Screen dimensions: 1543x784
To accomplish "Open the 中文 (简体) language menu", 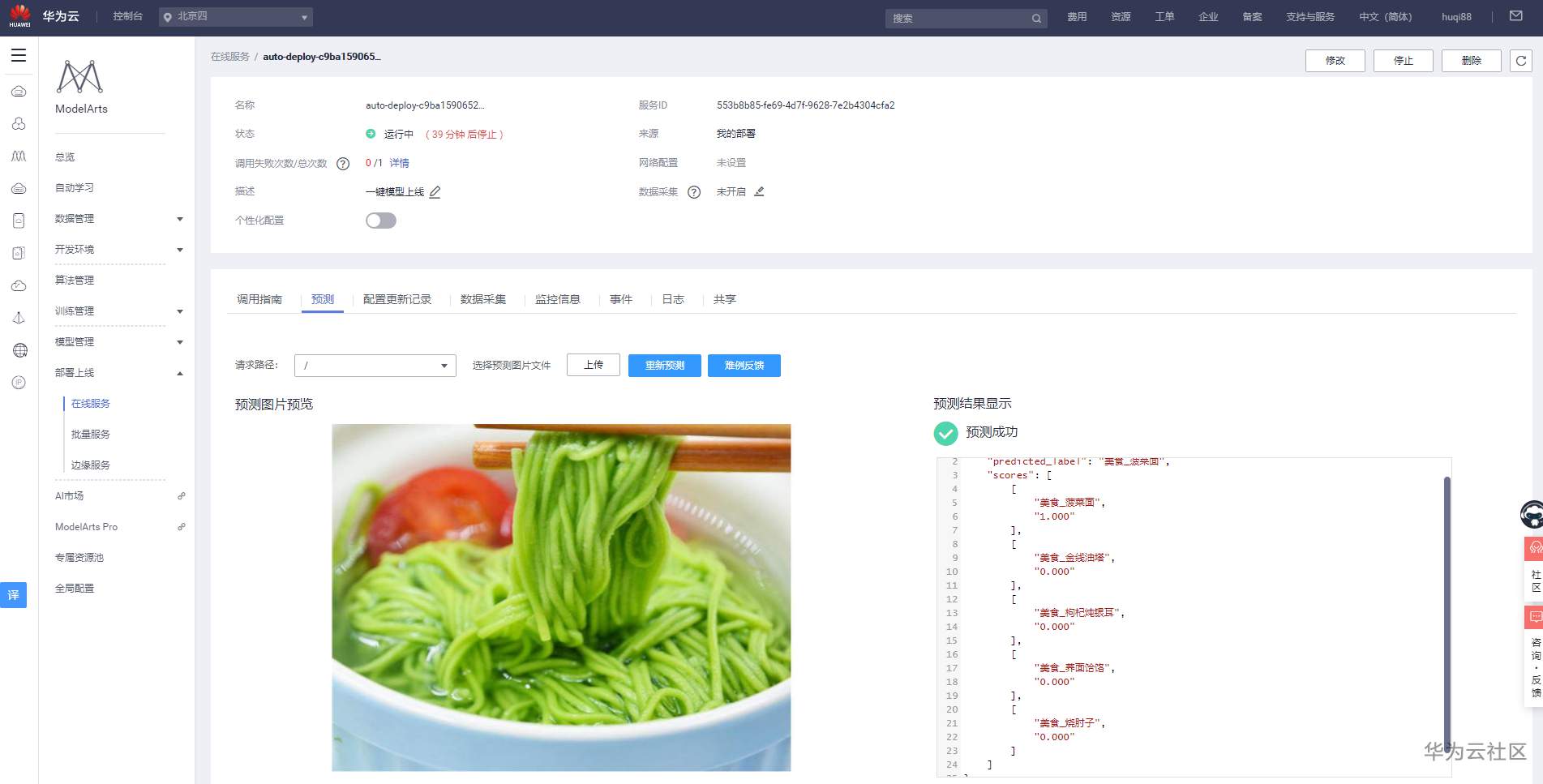I will [x=1386, y=17].
